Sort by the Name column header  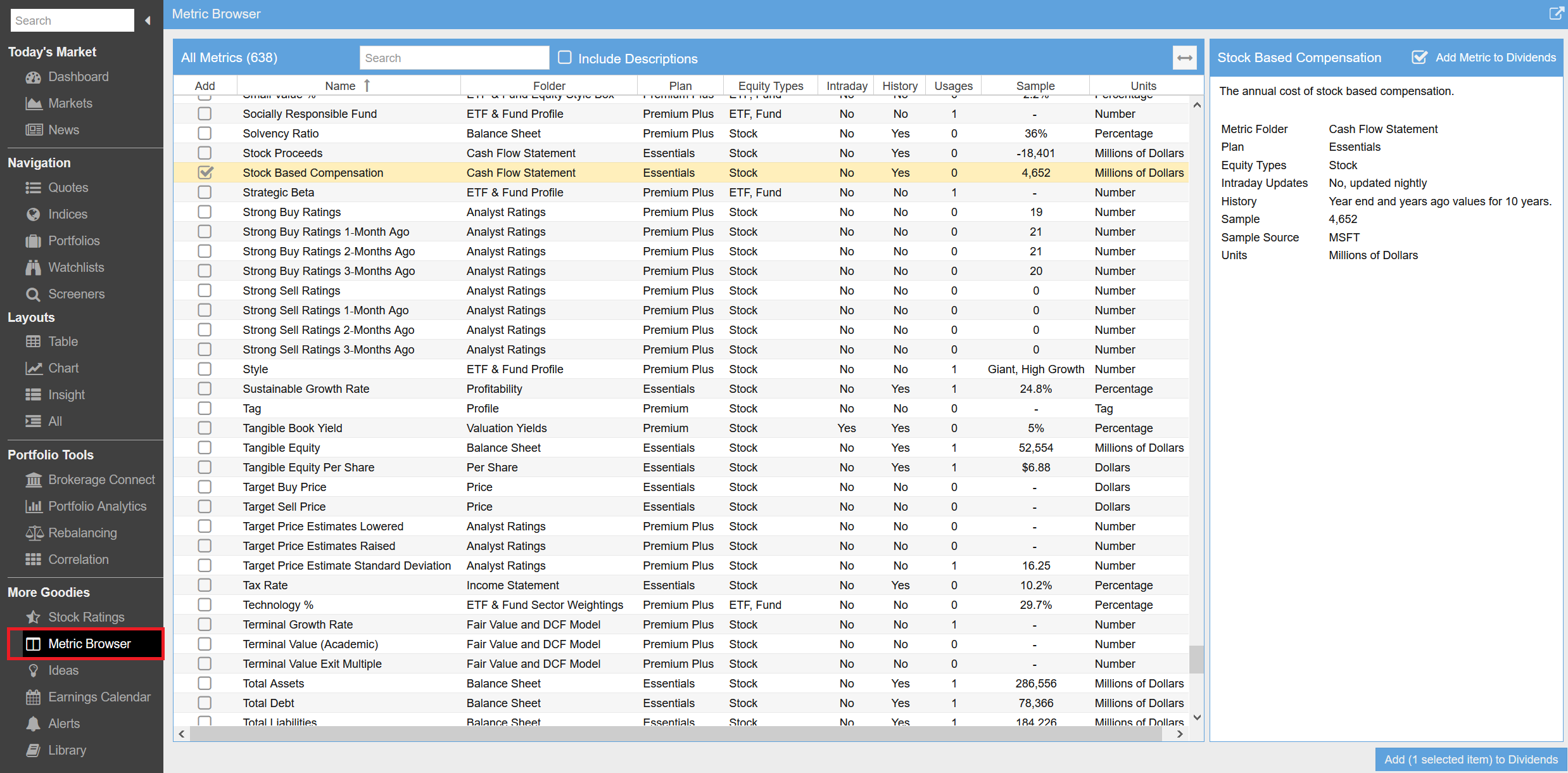pos(349,86)
